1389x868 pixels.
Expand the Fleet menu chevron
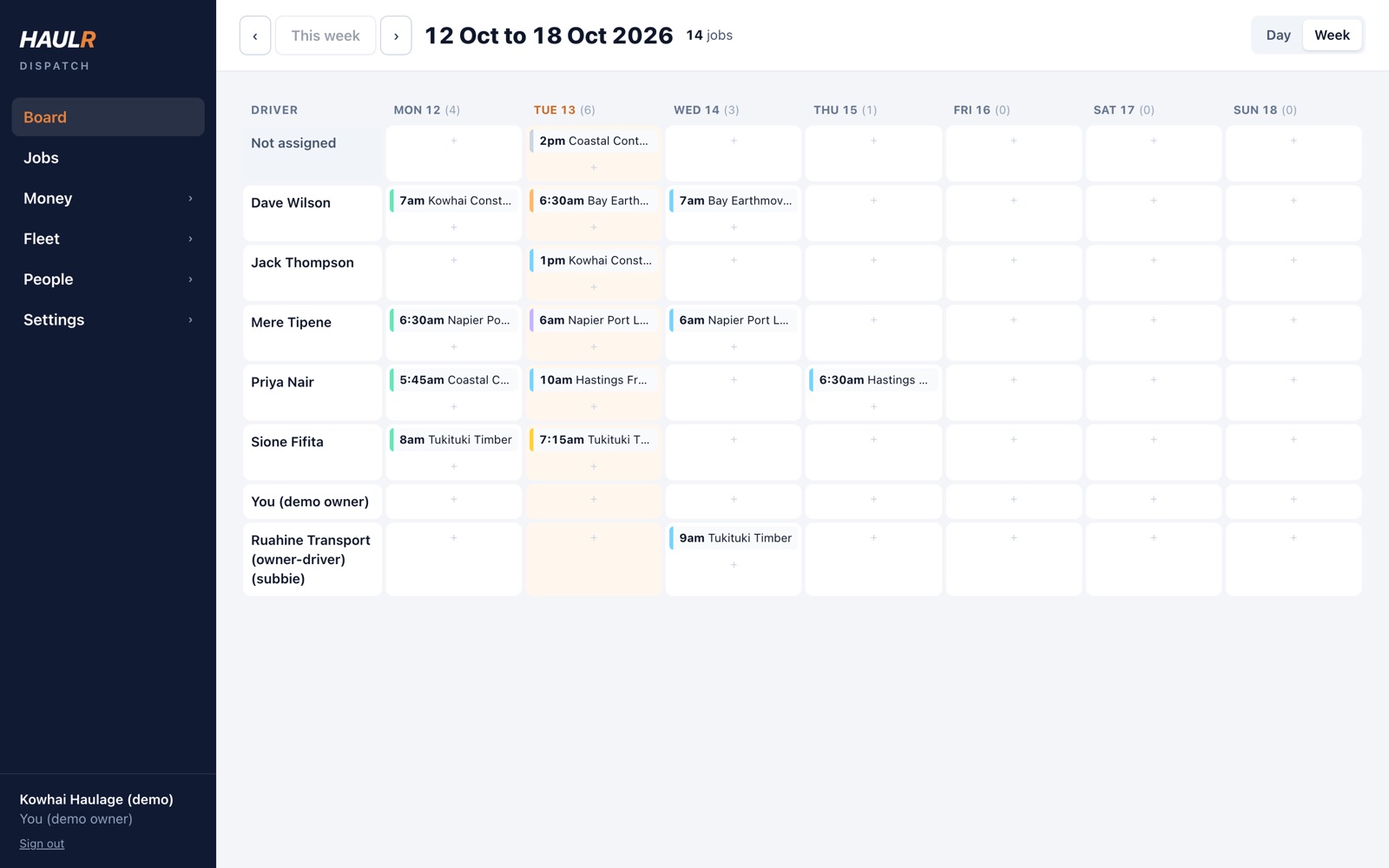pos(190,239)
